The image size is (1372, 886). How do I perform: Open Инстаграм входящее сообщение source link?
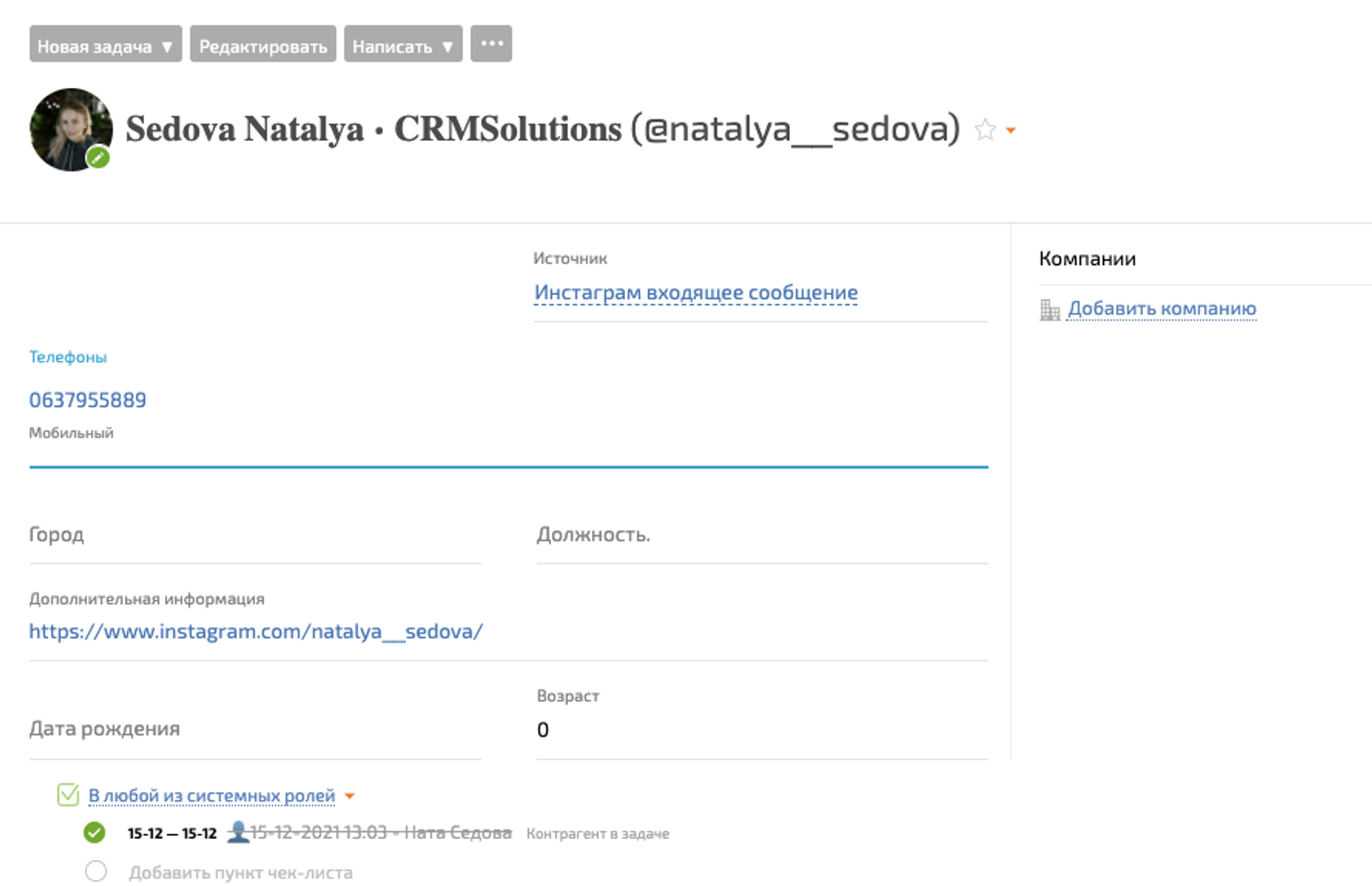pyautogui.click(x=695, y=293)
